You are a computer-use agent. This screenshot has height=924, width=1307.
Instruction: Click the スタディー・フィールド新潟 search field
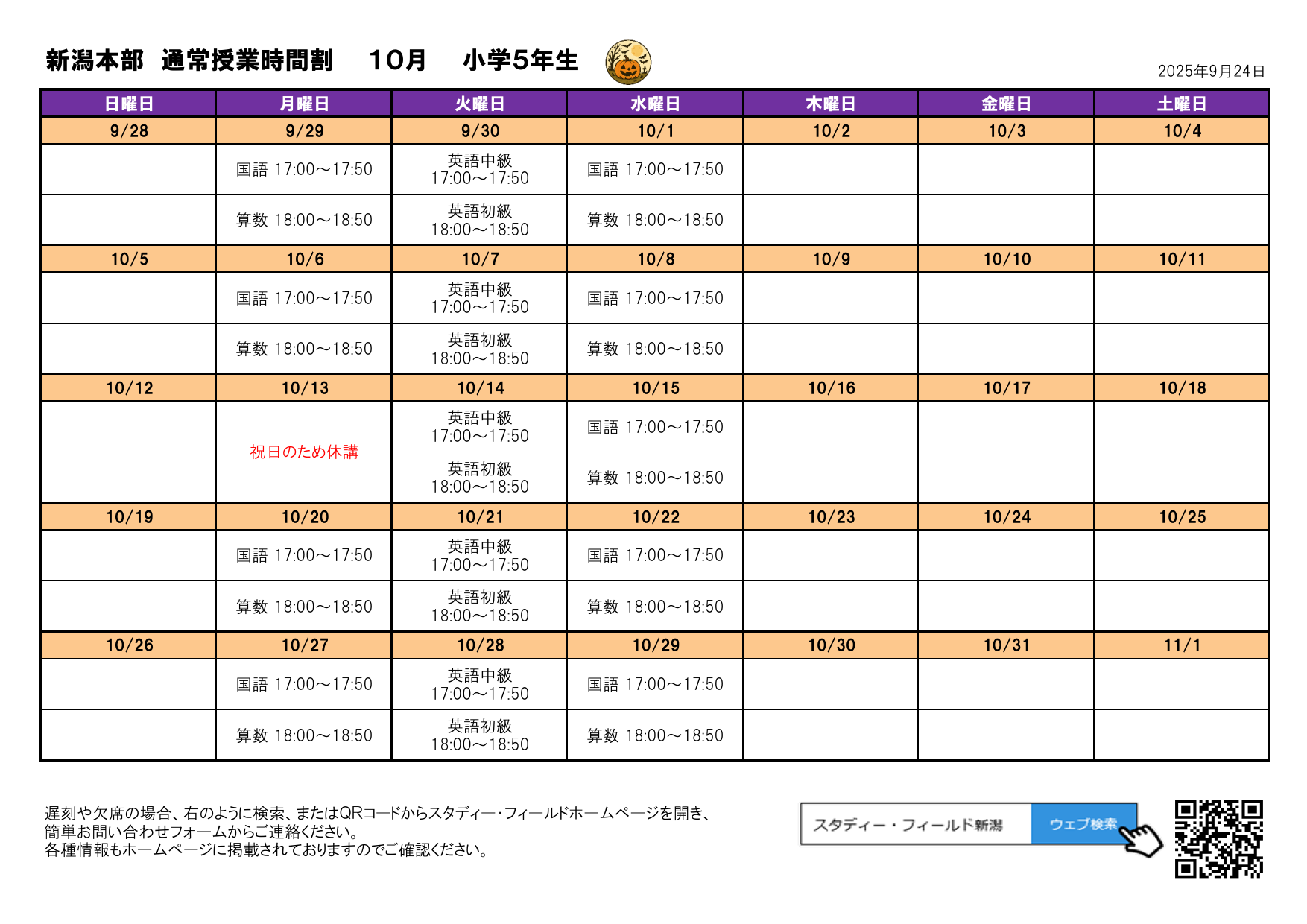coord(915,824)
